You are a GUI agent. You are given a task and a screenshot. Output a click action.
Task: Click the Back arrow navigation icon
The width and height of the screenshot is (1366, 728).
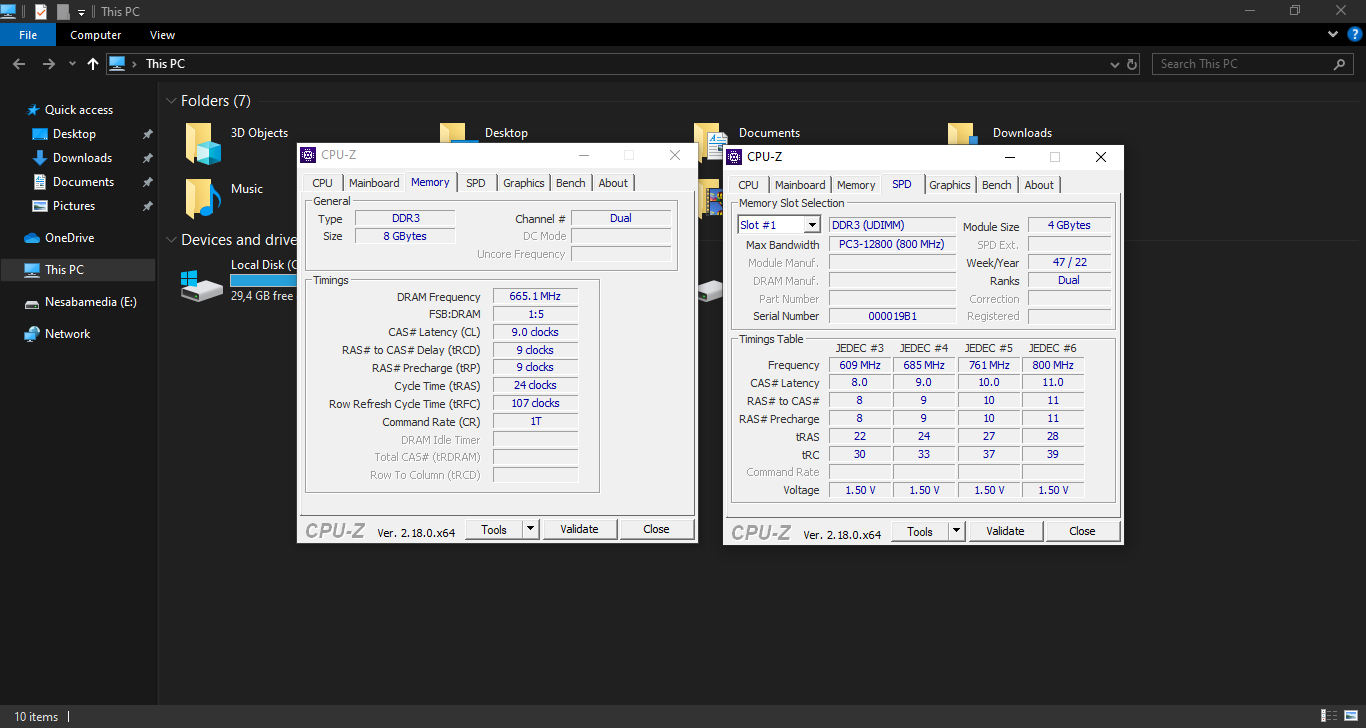coord(19,64)
